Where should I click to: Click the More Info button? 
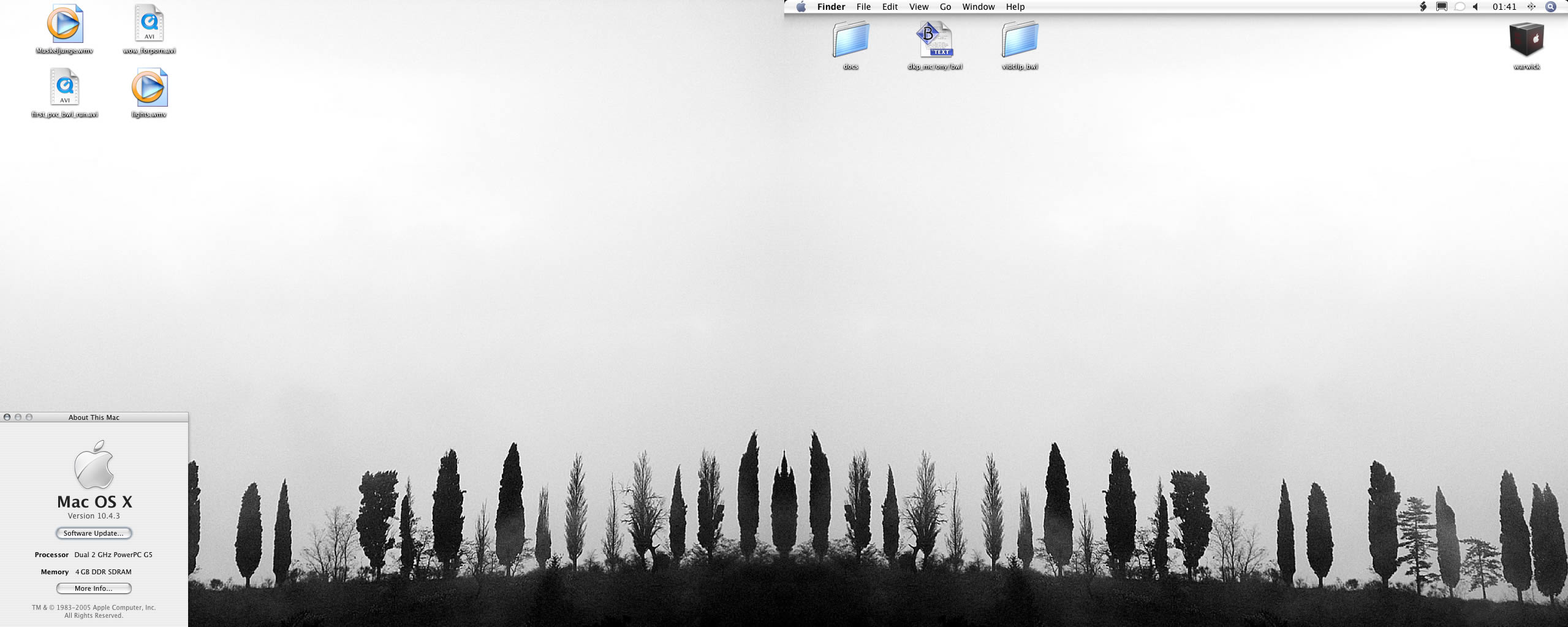pyautogui.click(x=94, y=588)
